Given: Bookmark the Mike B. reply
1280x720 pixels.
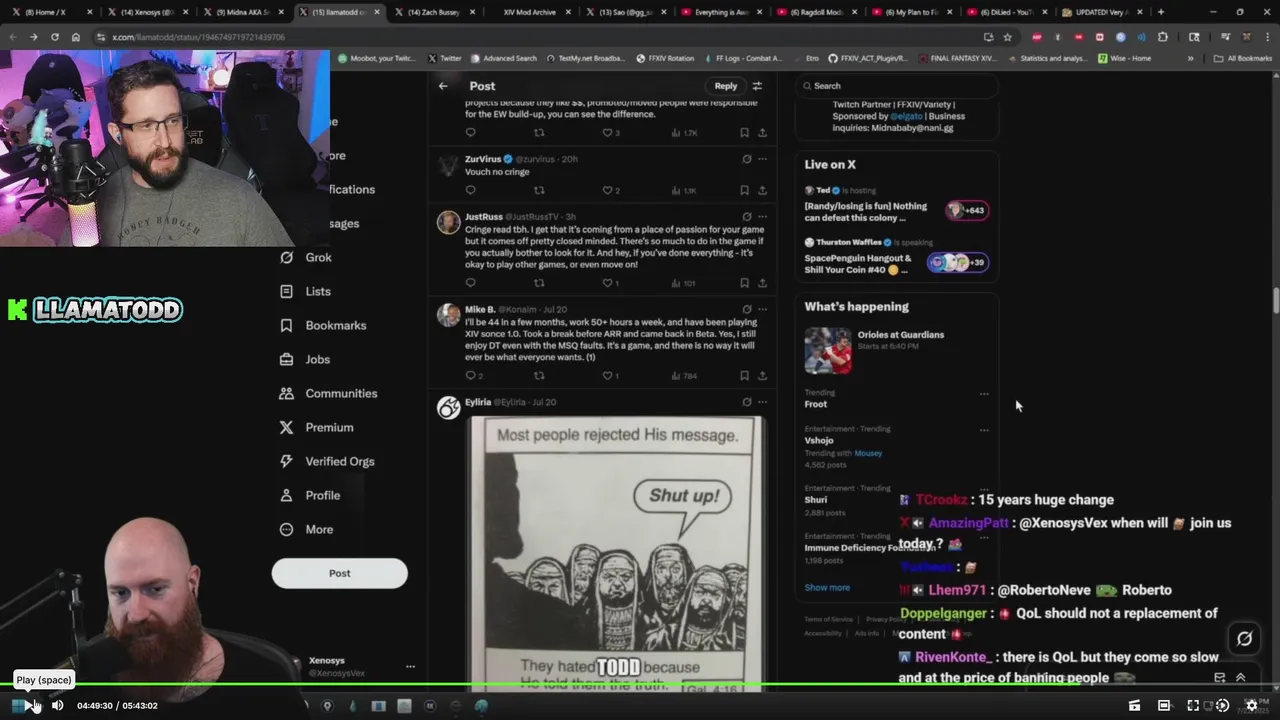Looking at the screenshot, I should pos(744,376).
